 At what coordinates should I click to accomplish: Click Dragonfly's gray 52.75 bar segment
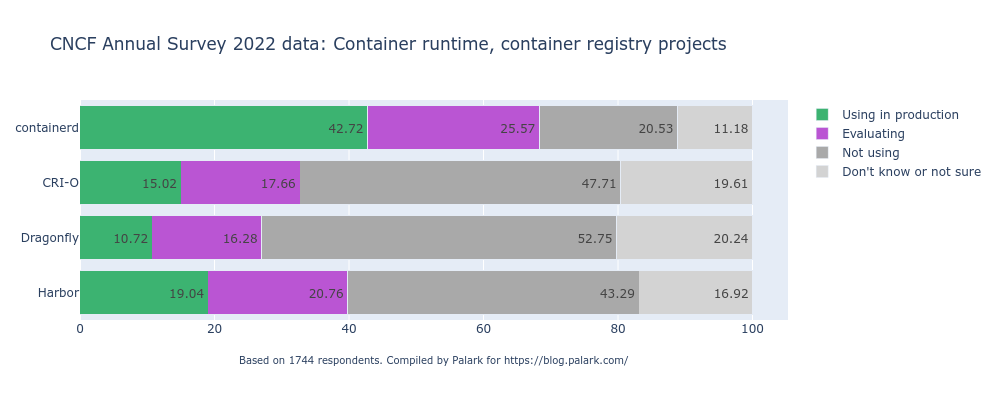(x=438, y=237)
